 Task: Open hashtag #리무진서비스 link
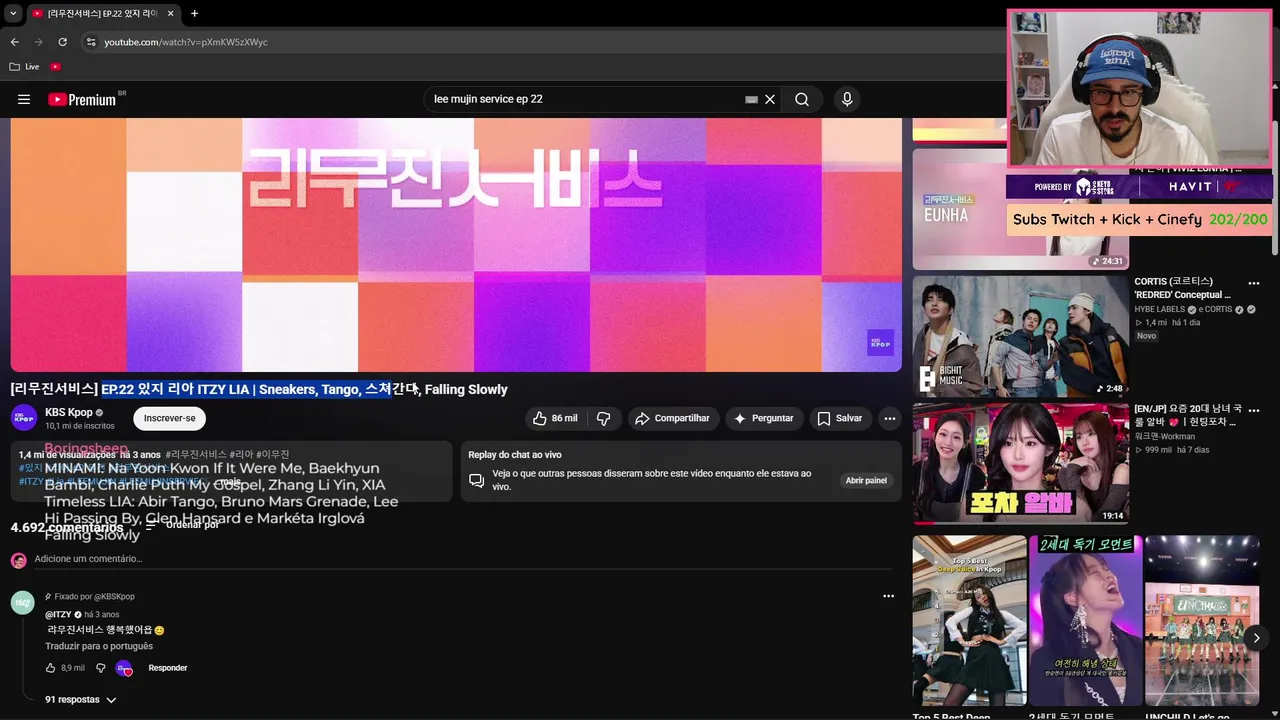click(x=196, y=455)
